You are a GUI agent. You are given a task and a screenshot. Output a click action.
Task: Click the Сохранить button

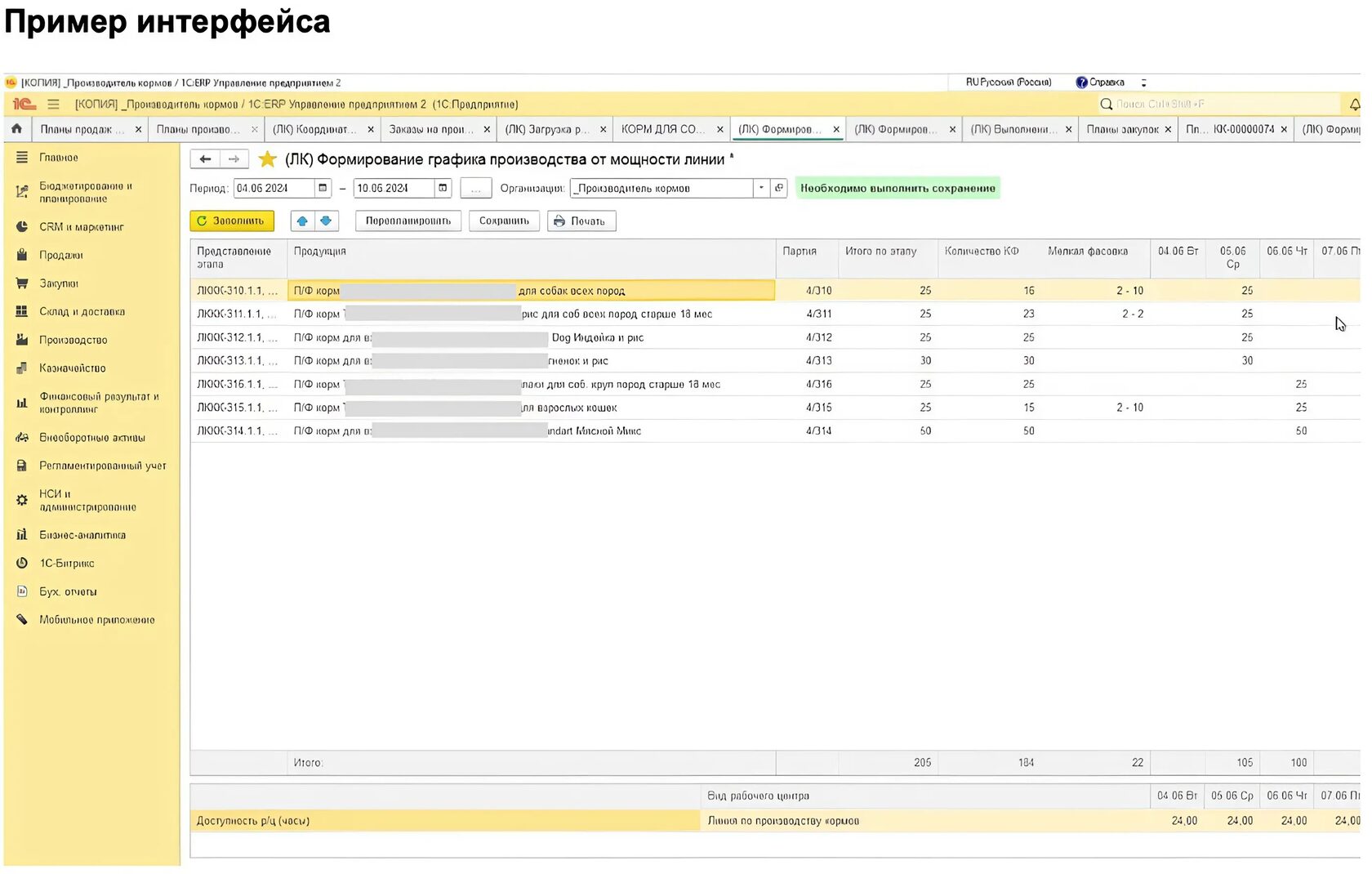coord(504,221)
